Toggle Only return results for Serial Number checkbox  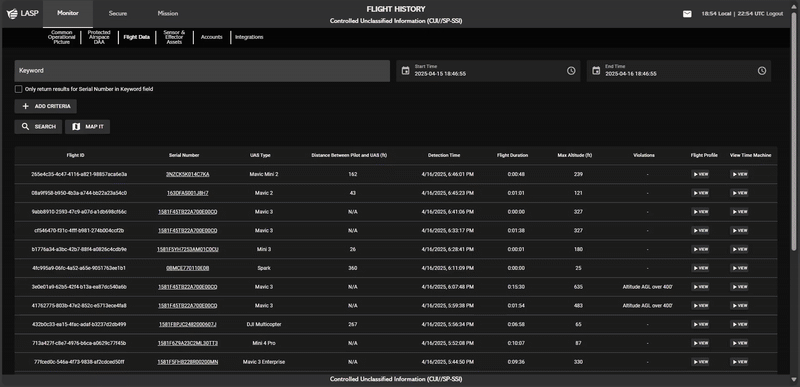click(18, 89)
